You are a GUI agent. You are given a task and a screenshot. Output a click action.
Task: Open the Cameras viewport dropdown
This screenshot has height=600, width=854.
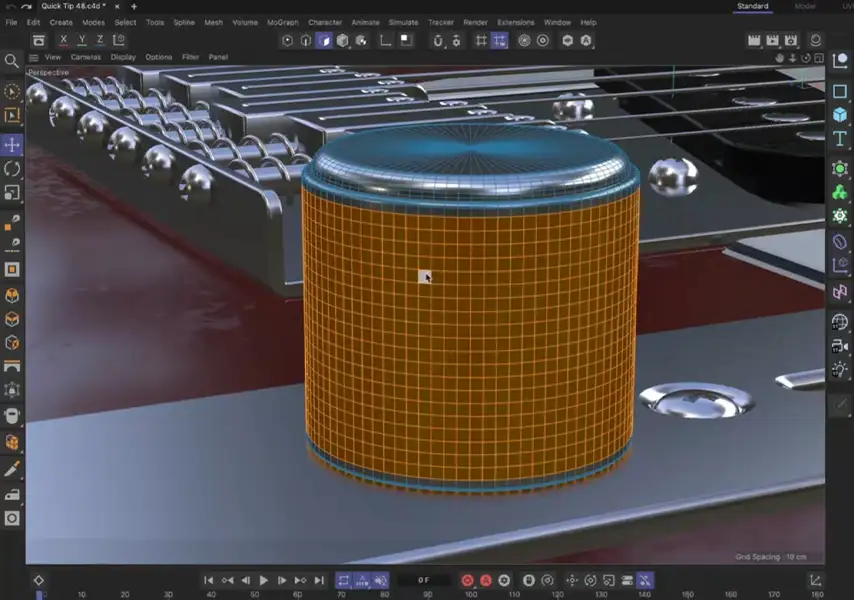tap(84, 57)
